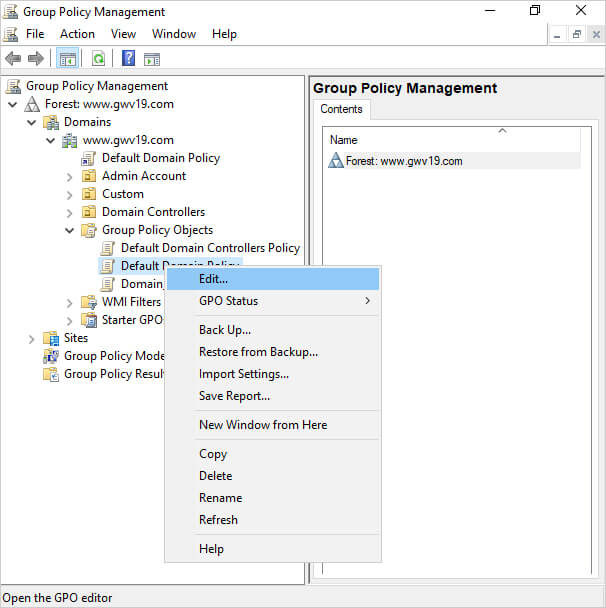This screenshot has height=608, width=606.
Task: Collapse the Group Policy Objects node
Action: tap(69, 230)
